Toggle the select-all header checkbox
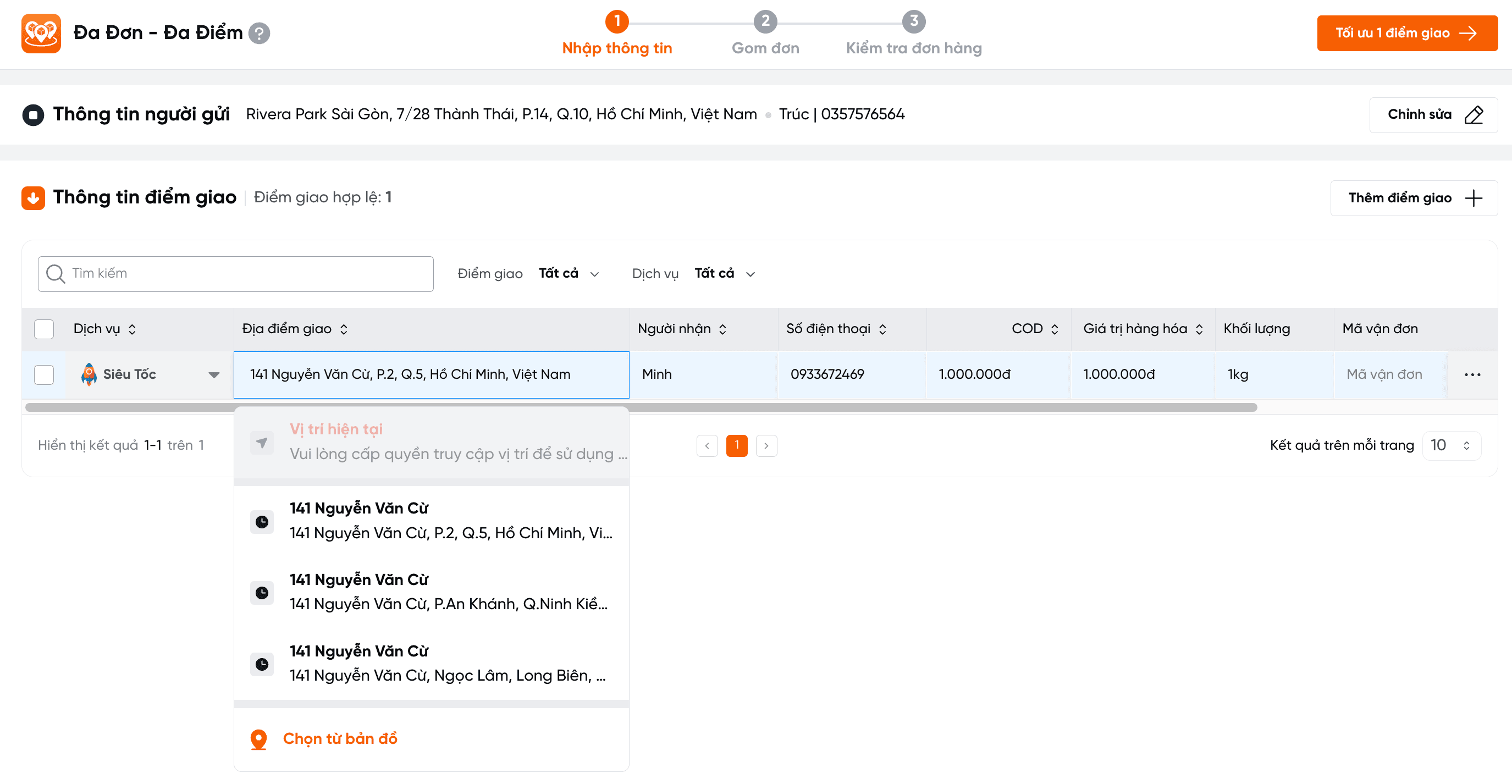The image size is (1512, 784). point(44,329)
